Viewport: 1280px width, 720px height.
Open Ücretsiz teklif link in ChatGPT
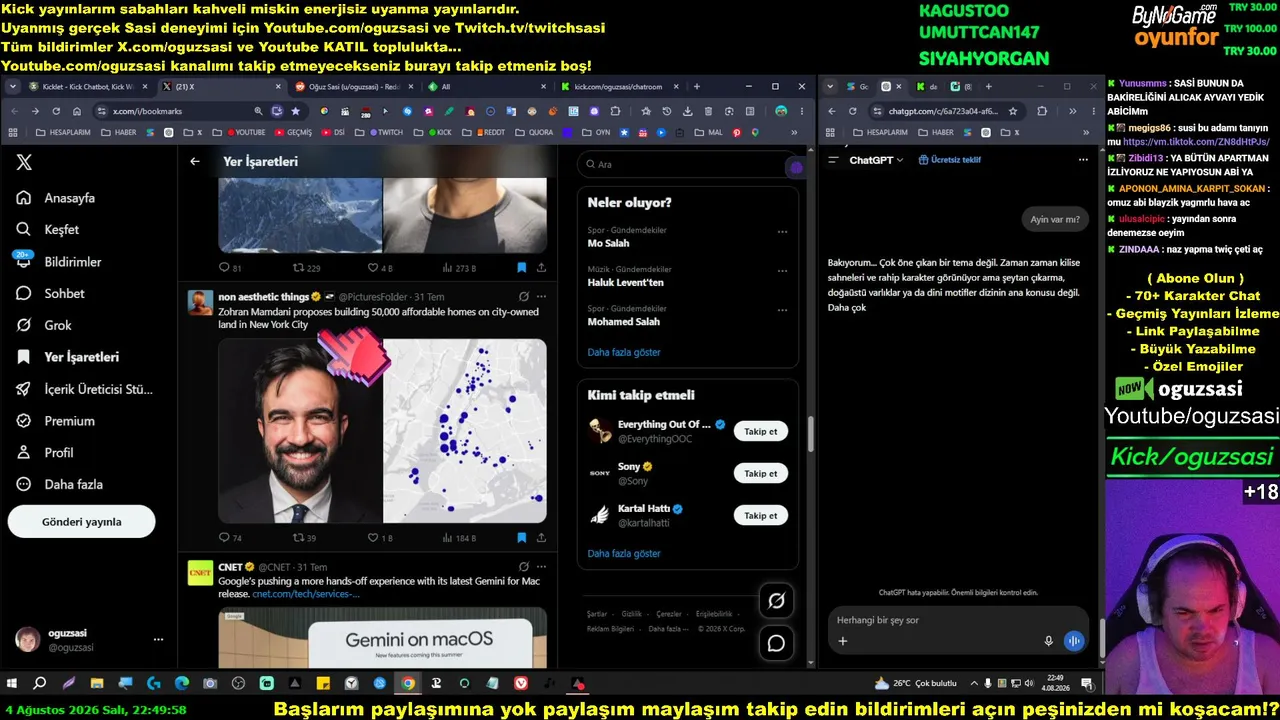point(950,160)
